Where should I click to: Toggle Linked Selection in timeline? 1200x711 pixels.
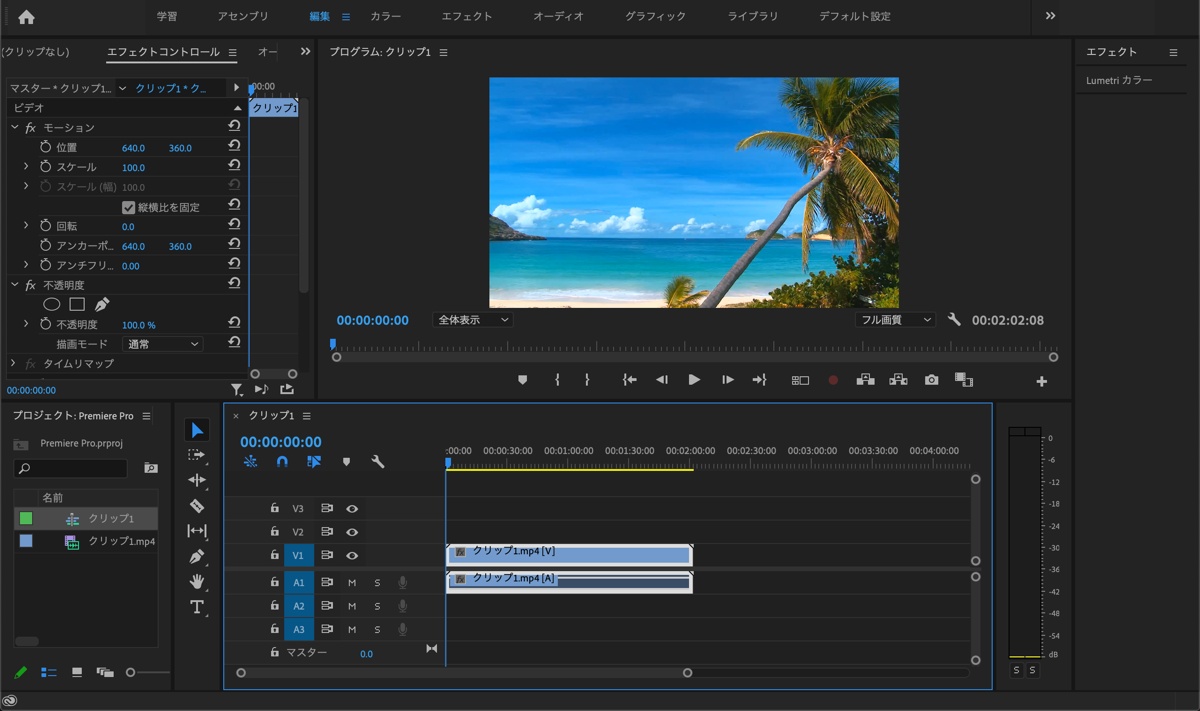pos(314,462)
